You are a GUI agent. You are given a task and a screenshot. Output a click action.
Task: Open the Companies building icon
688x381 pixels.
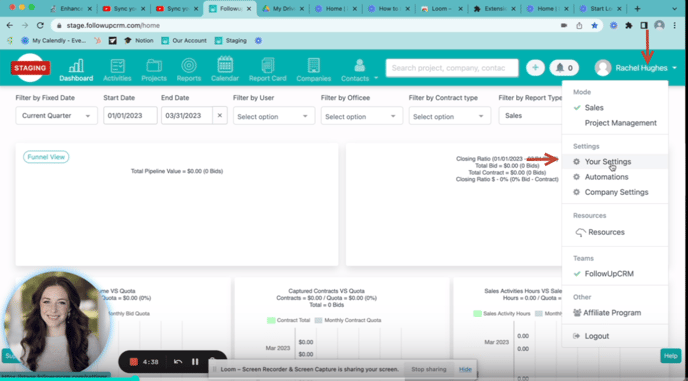(x=314, y=70)
